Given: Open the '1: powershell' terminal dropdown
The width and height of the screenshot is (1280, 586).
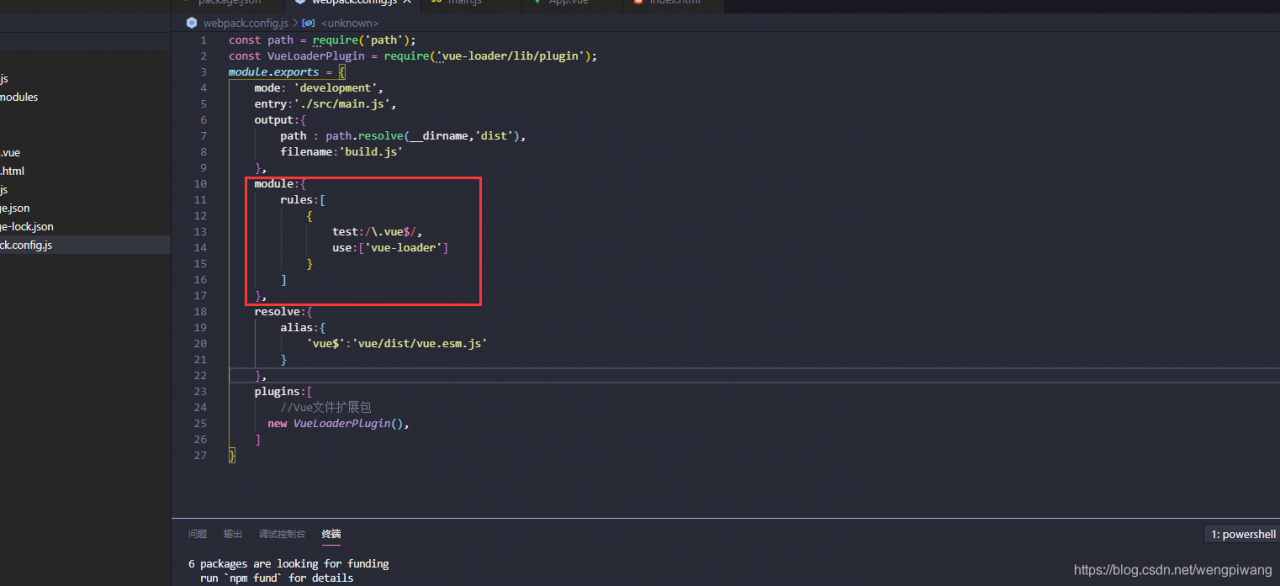Looking at the screenshot, I should click(x=1242, y=534).
